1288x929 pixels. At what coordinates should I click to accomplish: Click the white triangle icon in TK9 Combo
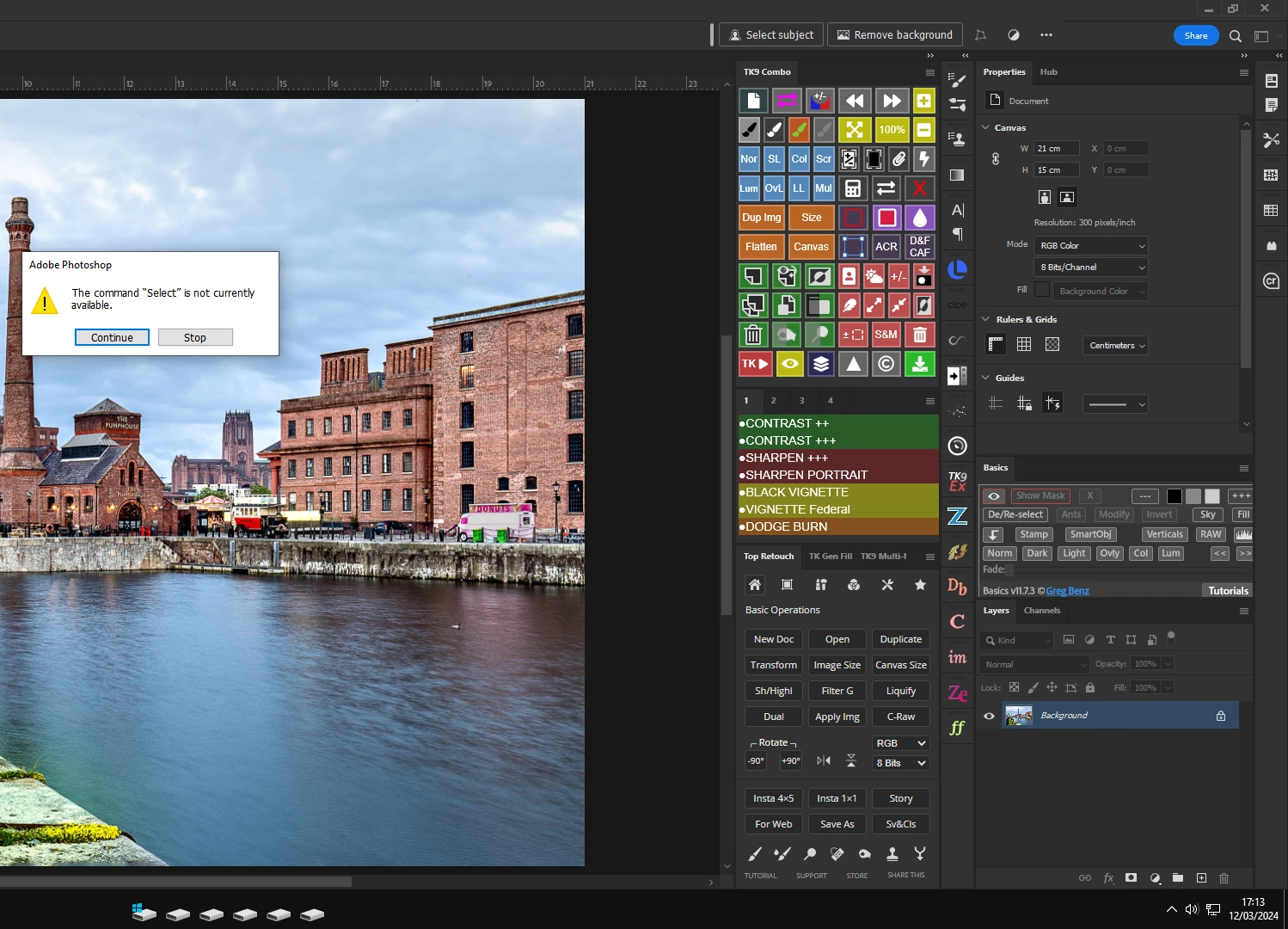point(853,364)
